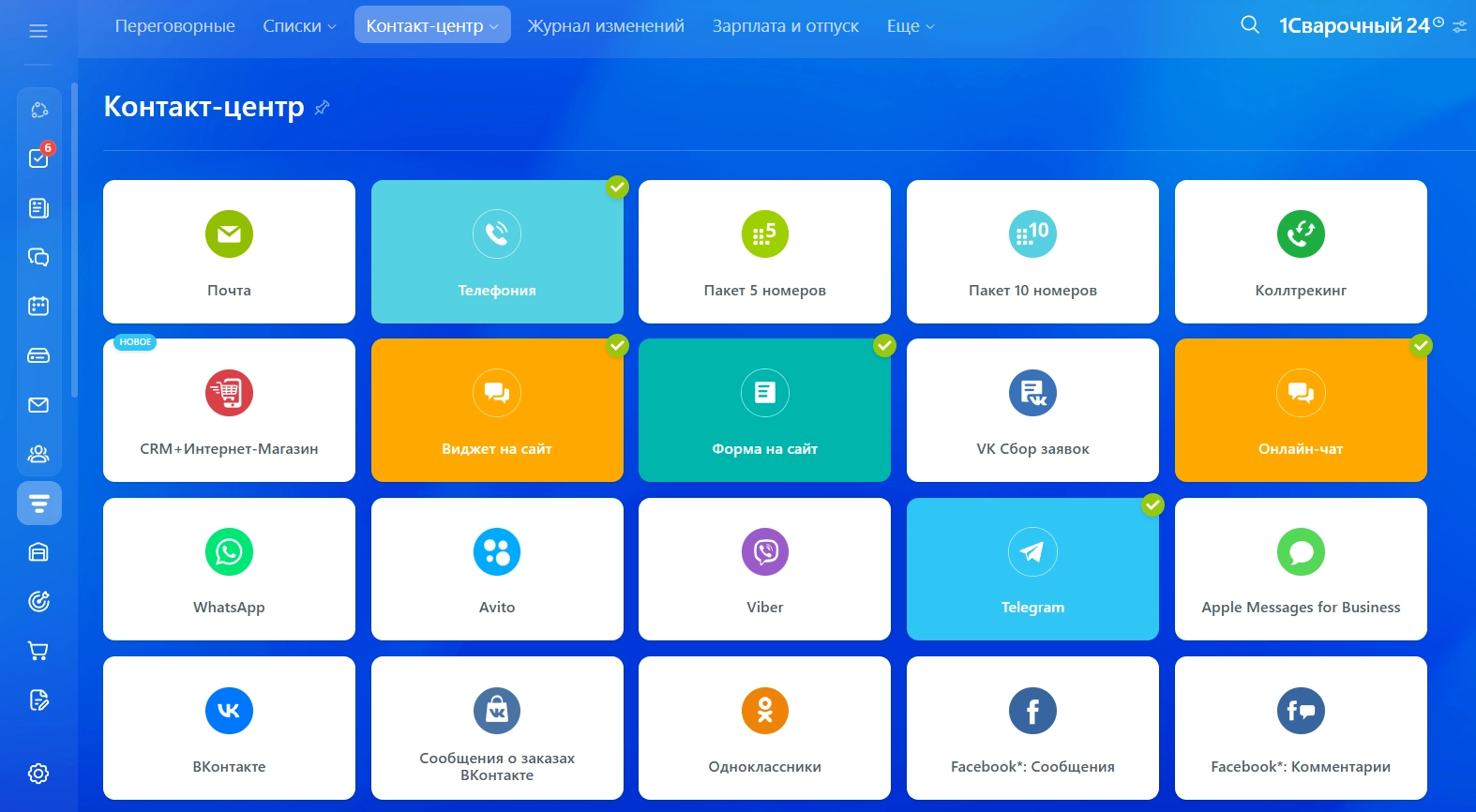Open the Коллтрекинг card
This screenshot has width=1476, height=812.
[1301, 251]
